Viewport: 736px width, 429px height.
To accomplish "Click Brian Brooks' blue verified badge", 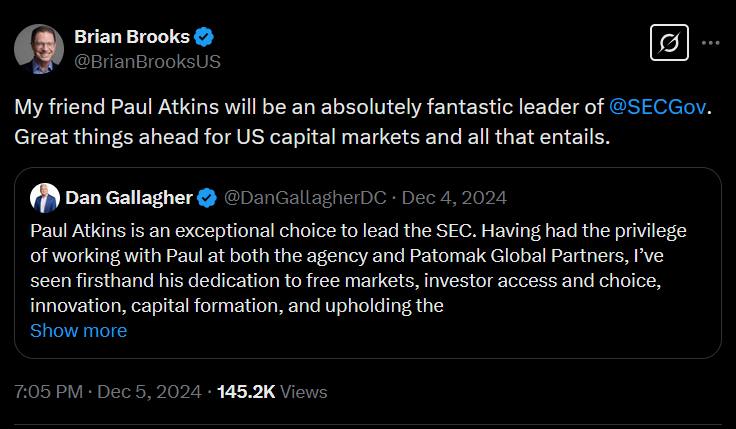I will tap(204, 38).
